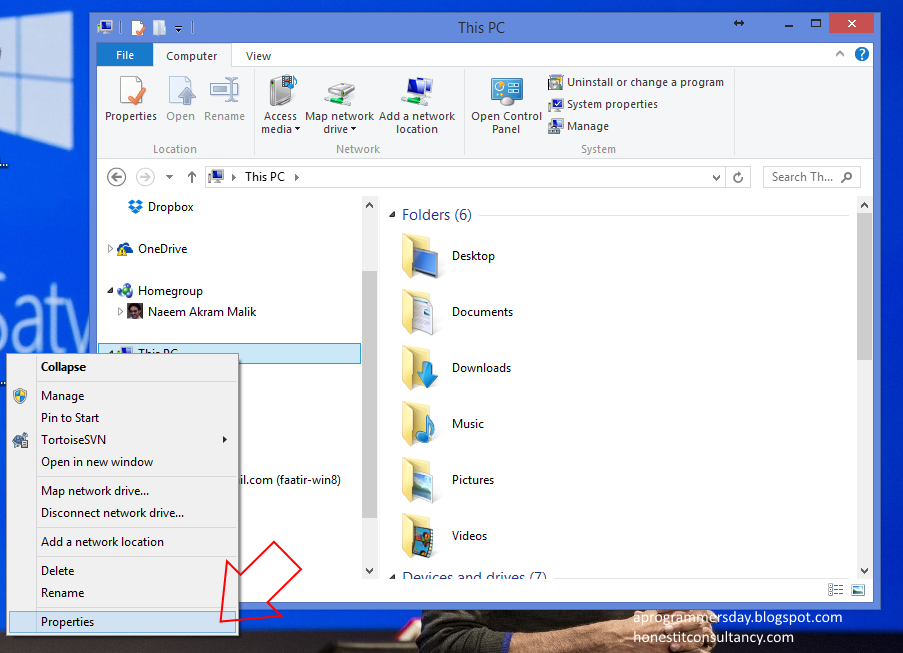903x653 pixels.
Task: Open the Music folder
Action: tap(442, 424)
